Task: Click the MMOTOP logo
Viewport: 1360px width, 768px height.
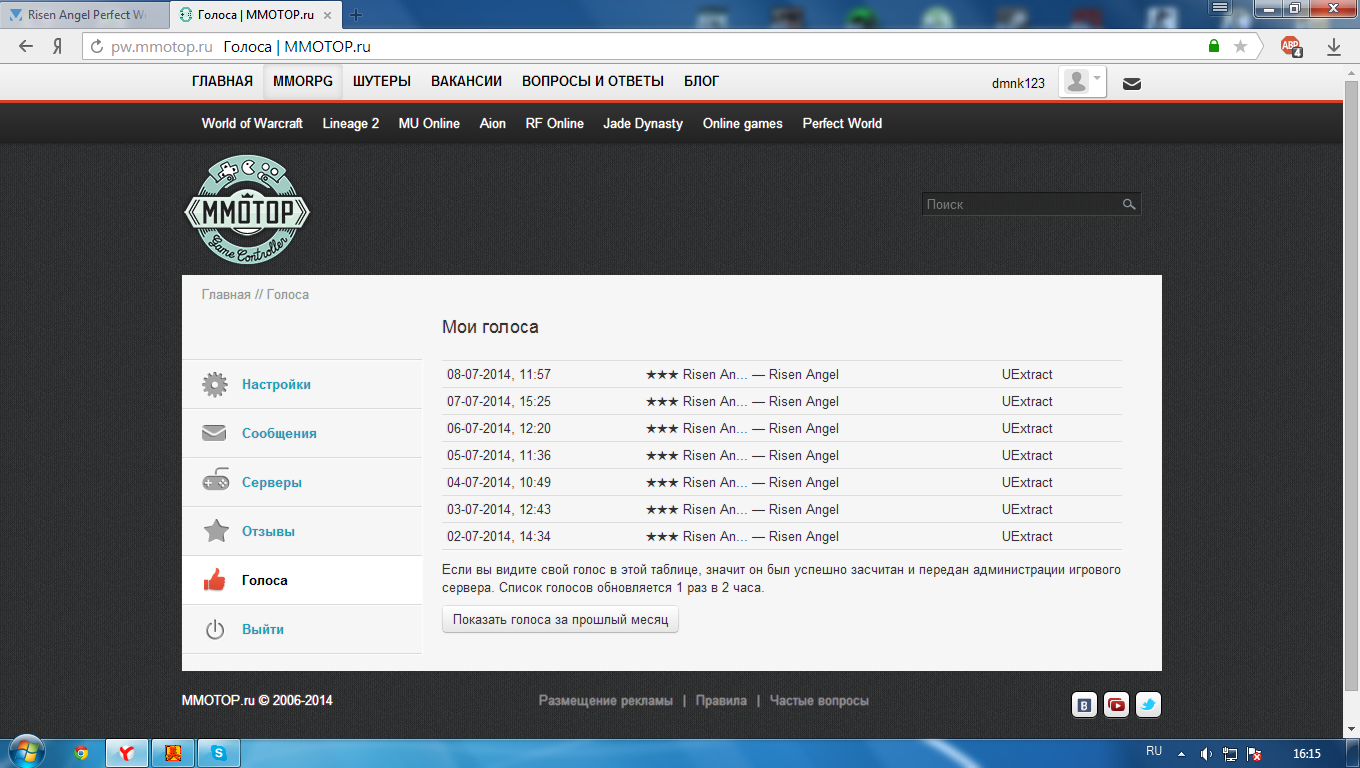Action: pos(248,210)
